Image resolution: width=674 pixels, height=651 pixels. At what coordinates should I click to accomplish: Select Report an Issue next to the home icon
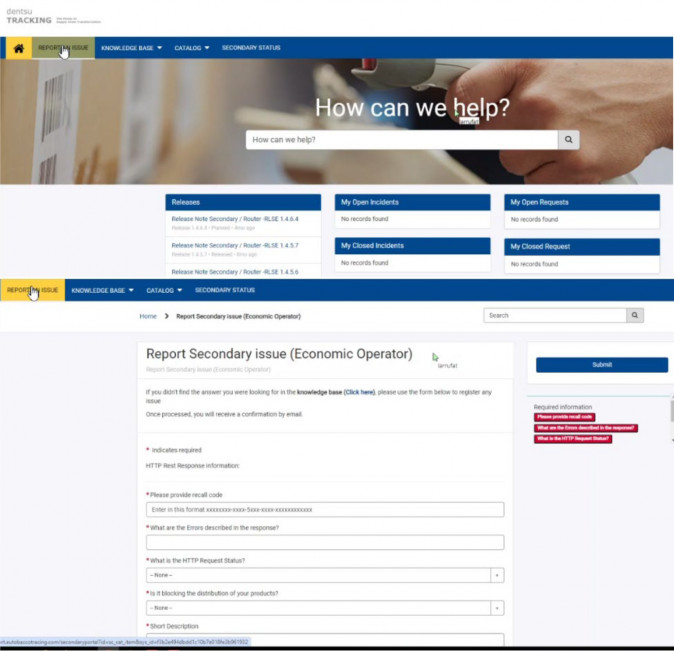tap(63, 48)
